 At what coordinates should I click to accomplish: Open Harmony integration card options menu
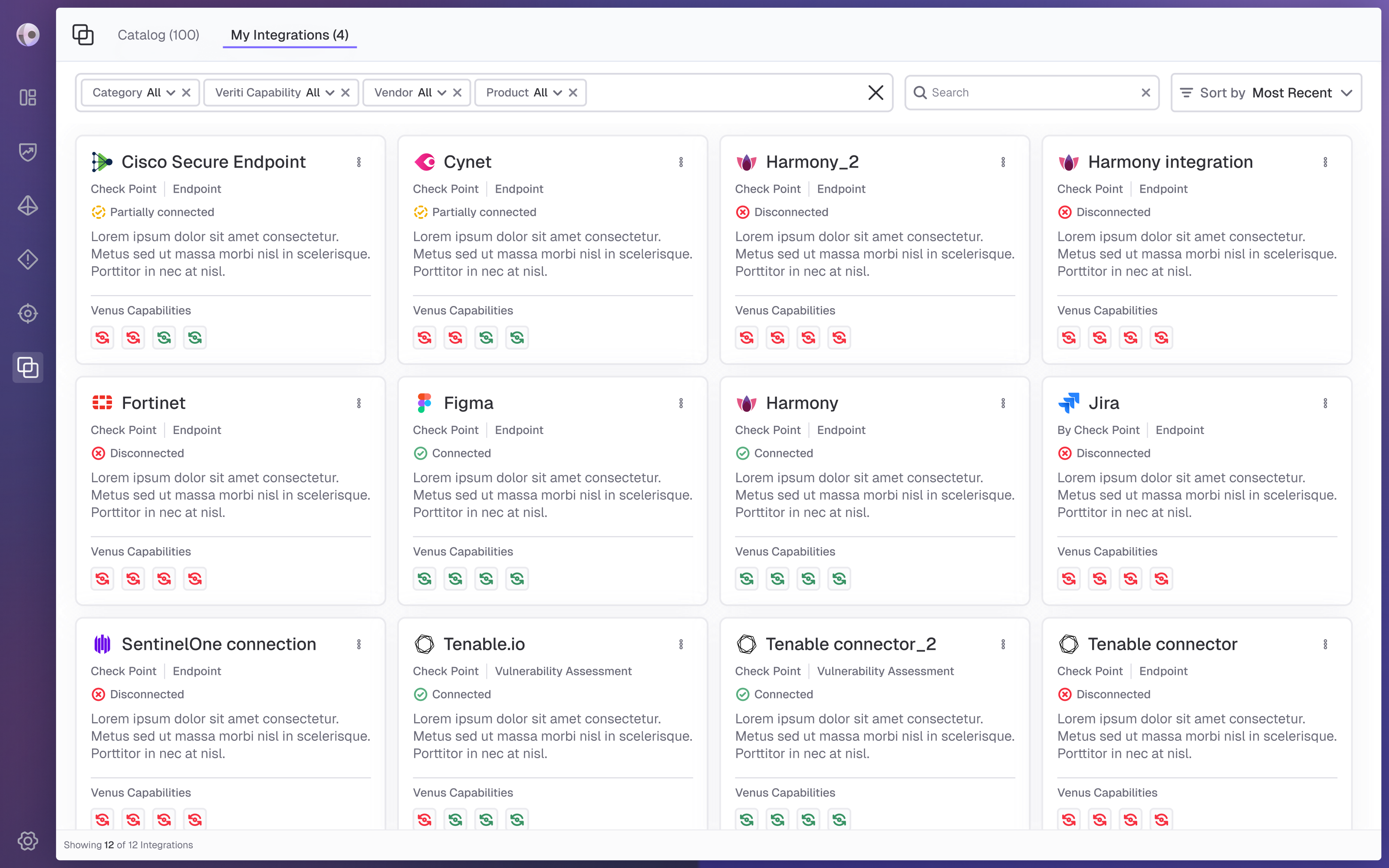(1325, 162)
